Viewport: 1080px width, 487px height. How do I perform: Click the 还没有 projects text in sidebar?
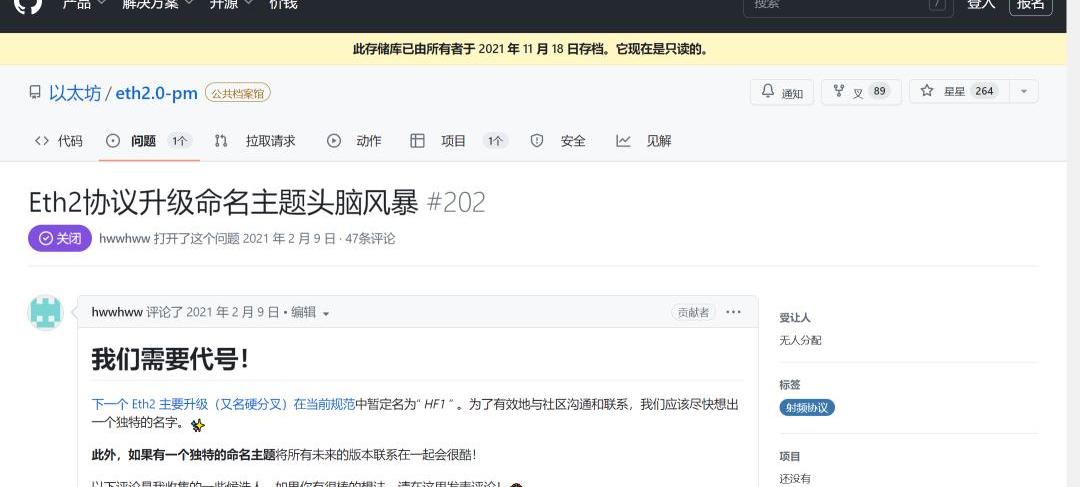pos(795,478)
